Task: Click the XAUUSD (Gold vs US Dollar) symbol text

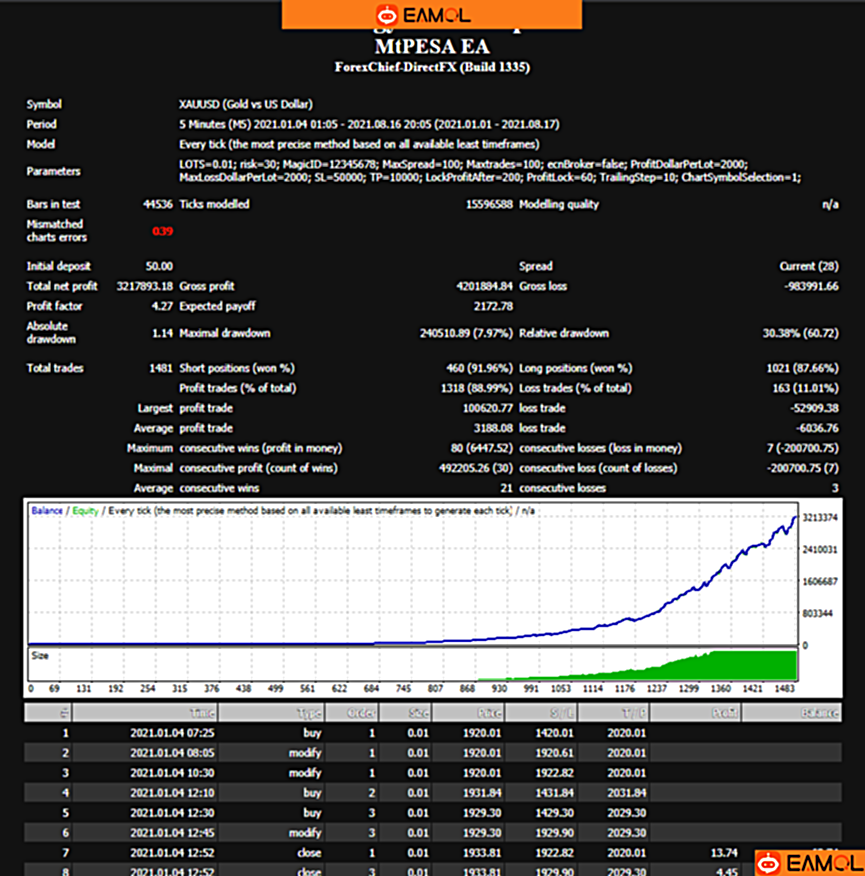Action: (x=246, y=103)
